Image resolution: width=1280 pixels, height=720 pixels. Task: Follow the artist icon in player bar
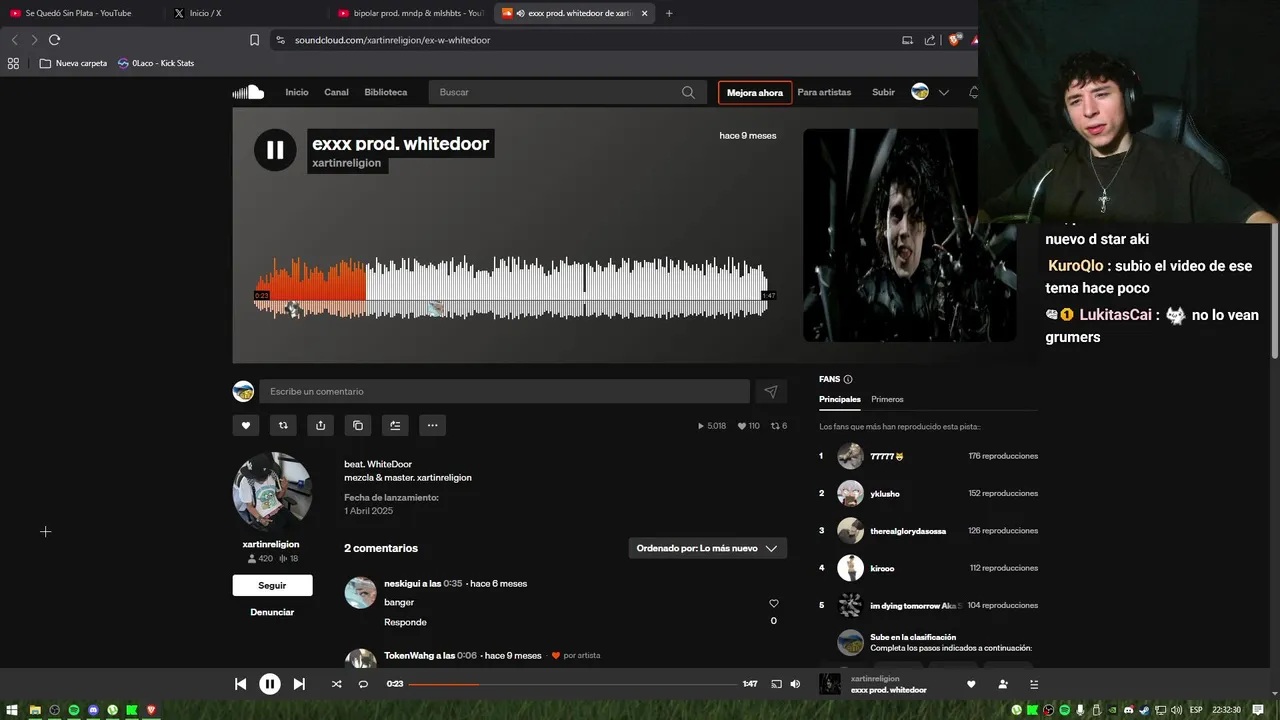tap(1003, 684)
